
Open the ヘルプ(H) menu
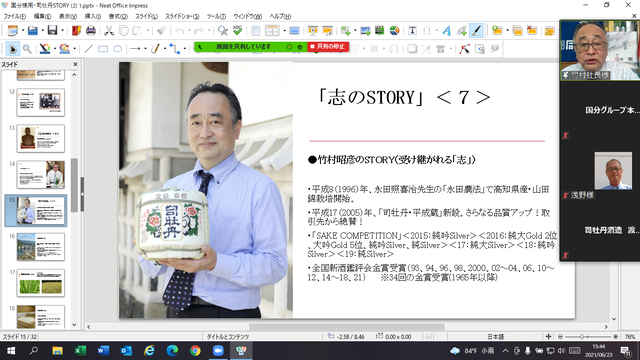pos(280,16)
